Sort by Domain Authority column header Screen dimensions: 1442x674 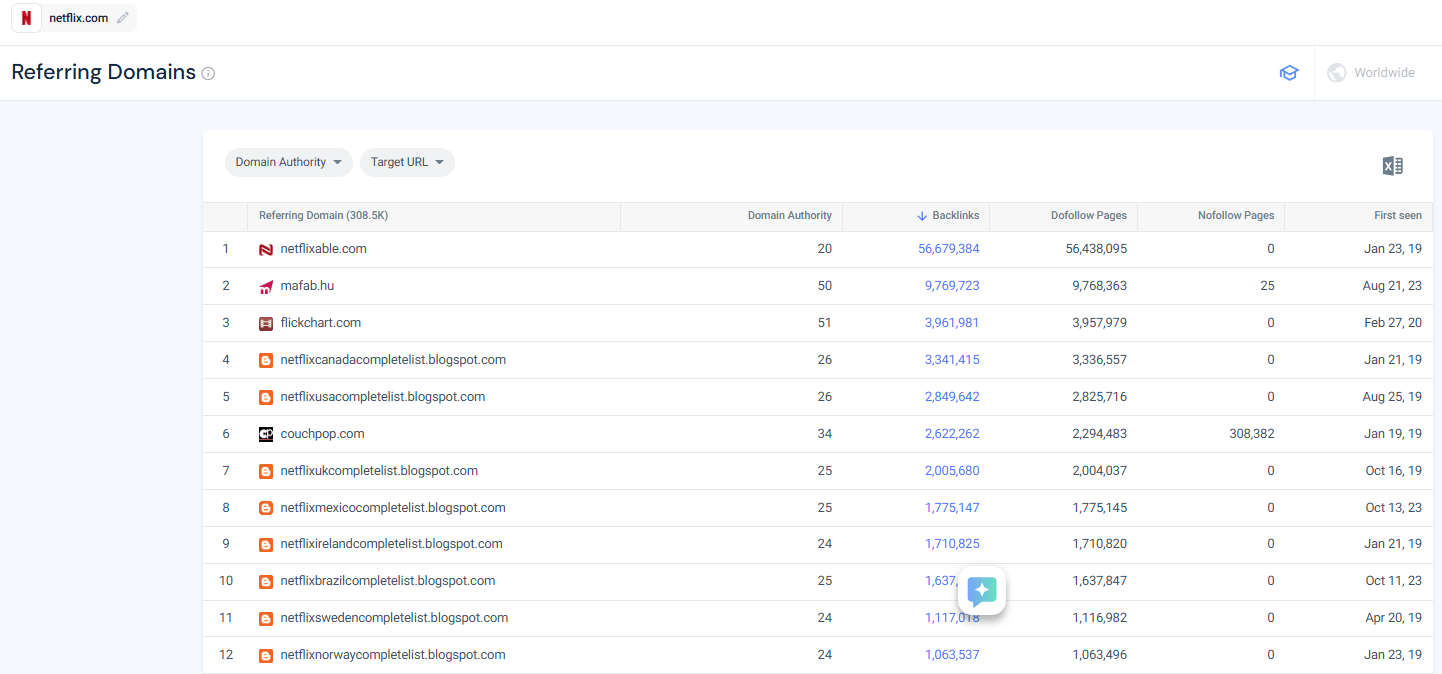[x=790, y=216]
